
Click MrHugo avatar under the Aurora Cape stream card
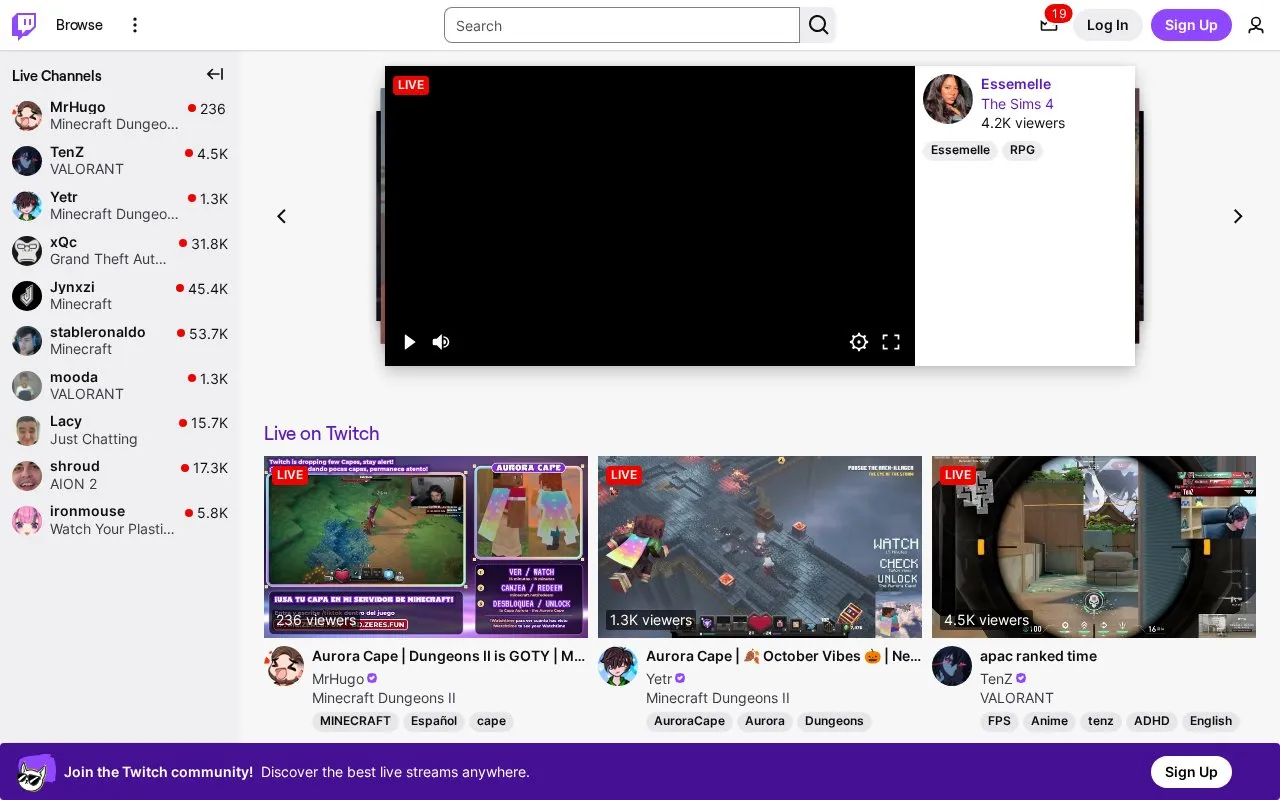284,666
